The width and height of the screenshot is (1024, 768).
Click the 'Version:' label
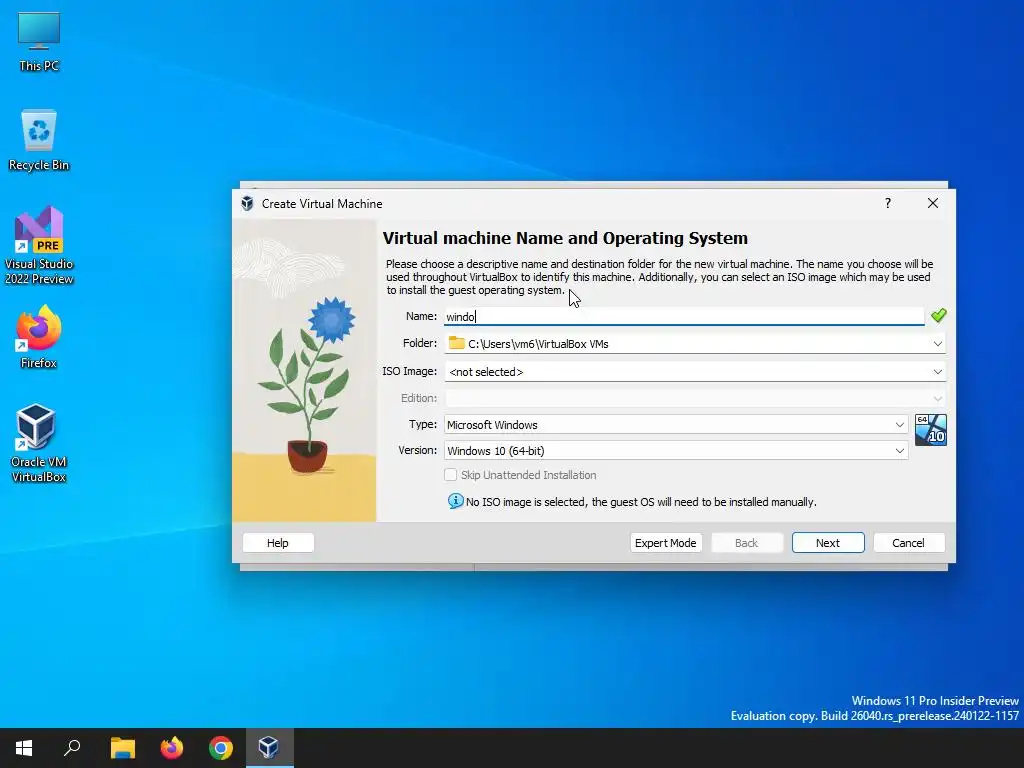tap(417, 450)
